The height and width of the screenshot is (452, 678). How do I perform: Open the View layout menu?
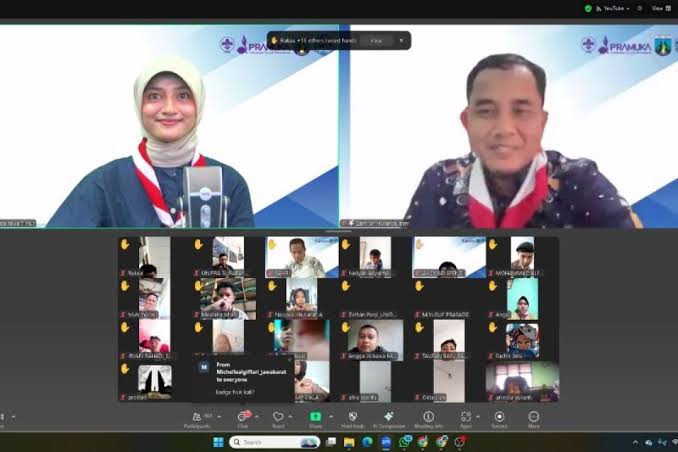[658, 8]
